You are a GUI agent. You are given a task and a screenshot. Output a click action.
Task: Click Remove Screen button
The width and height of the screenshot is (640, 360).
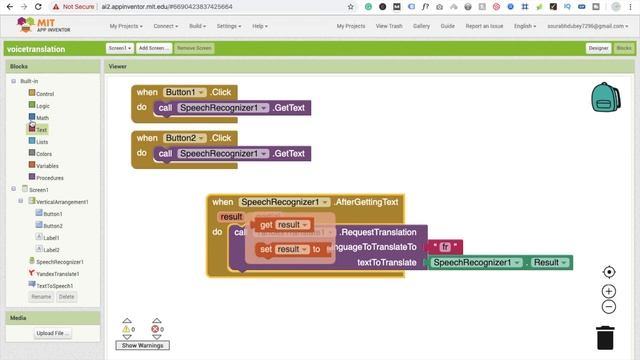(x=194, y=48)
